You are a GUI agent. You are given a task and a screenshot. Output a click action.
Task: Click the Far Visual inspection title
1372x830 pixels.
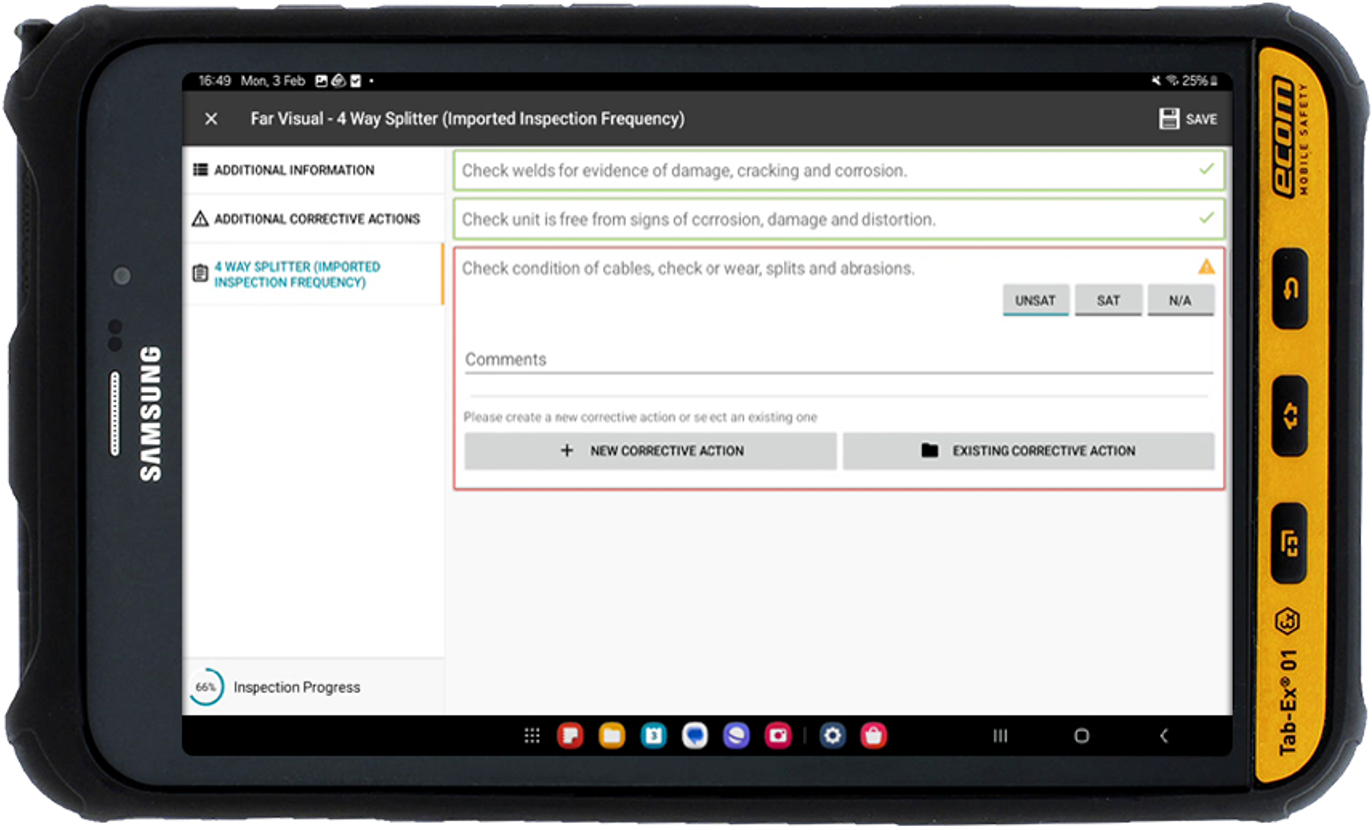pos(468,119)
